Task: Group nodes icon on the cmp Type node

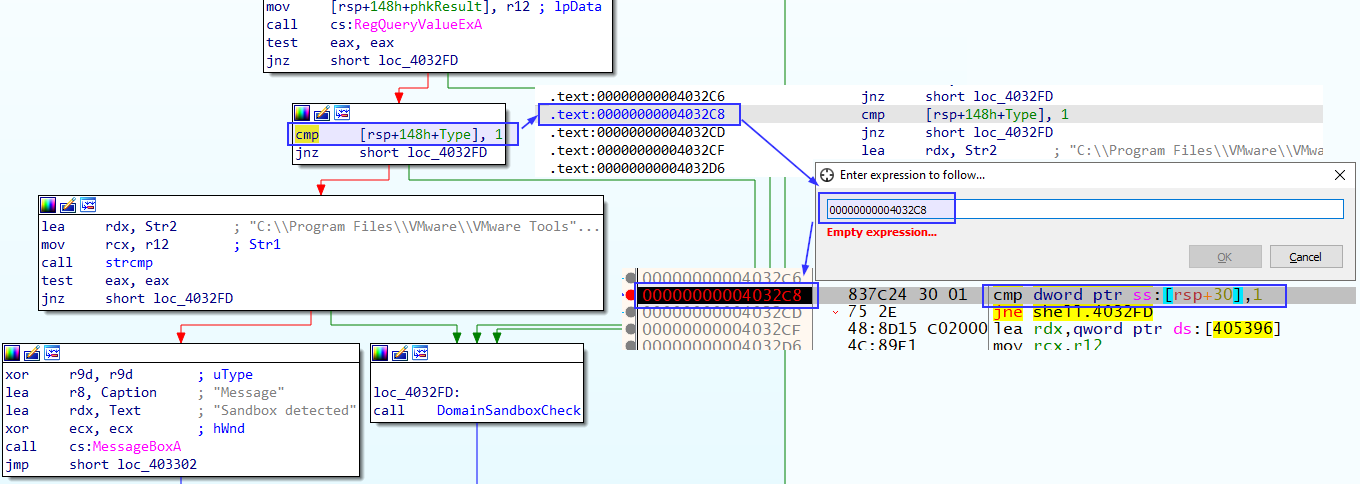Action: point(341,113)
